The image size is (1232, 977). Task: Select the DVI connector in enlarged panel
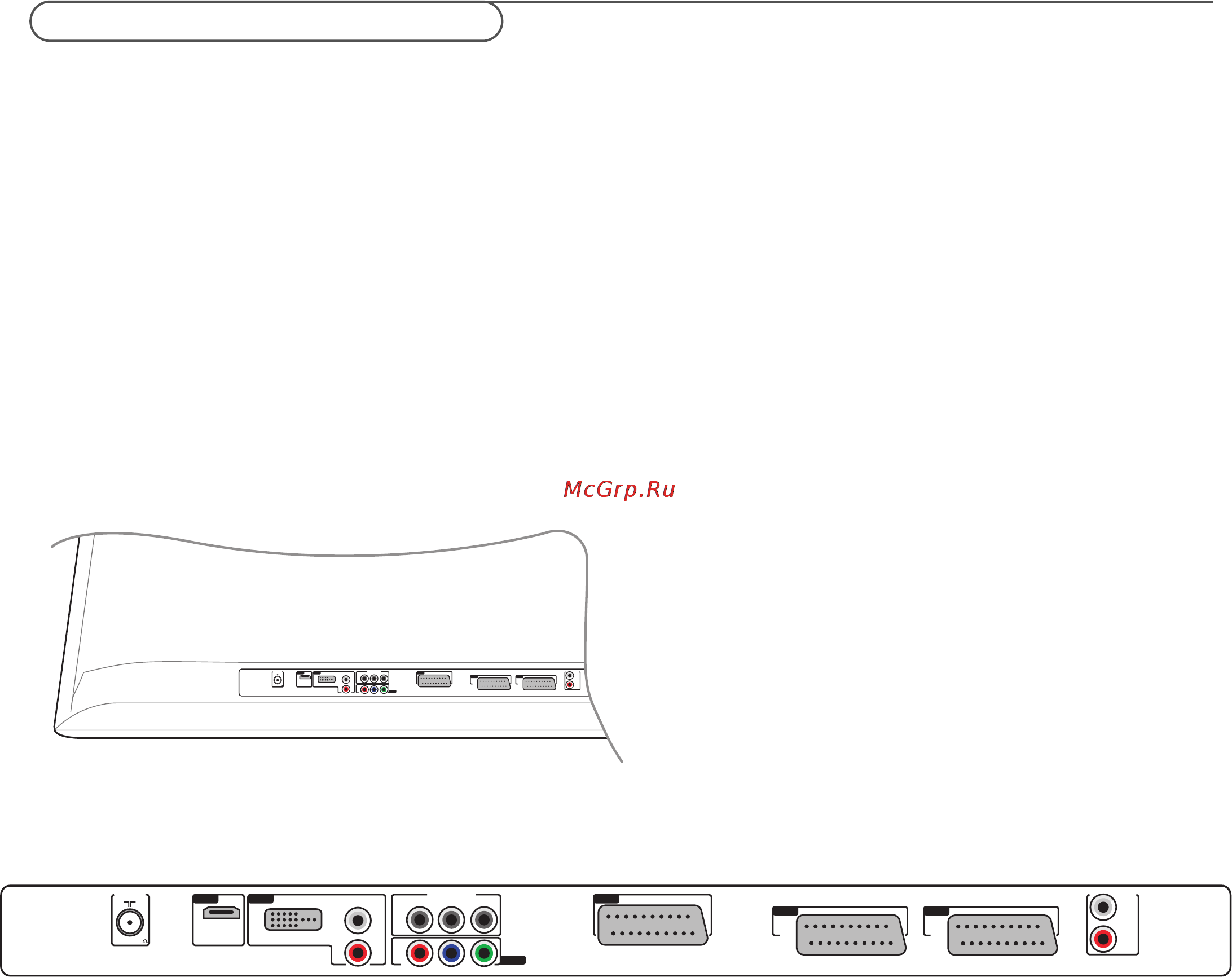[293, 919]
